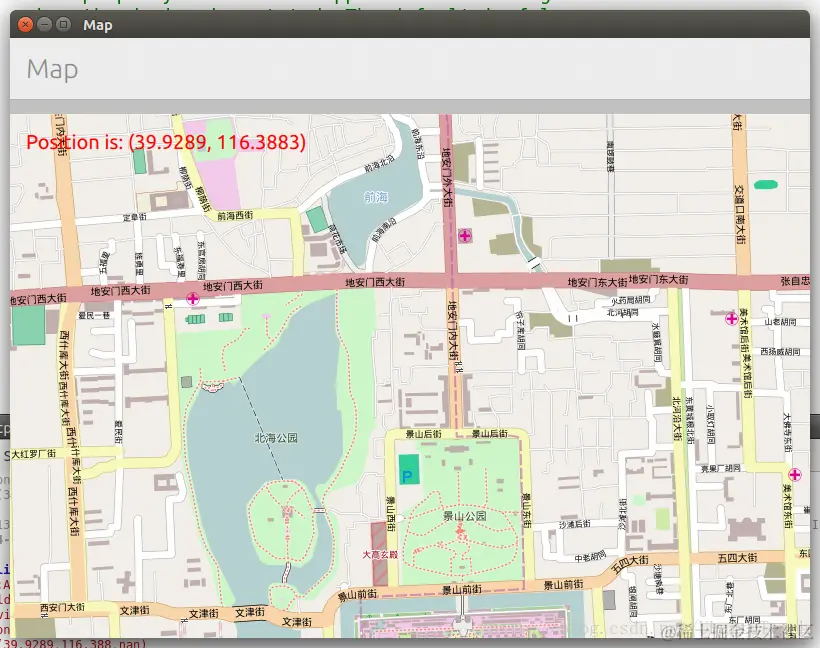The width and height of the screenshot is (820, 648).
Task: Click the hospital marker near 亮果厂胡同
Action: 795,474
